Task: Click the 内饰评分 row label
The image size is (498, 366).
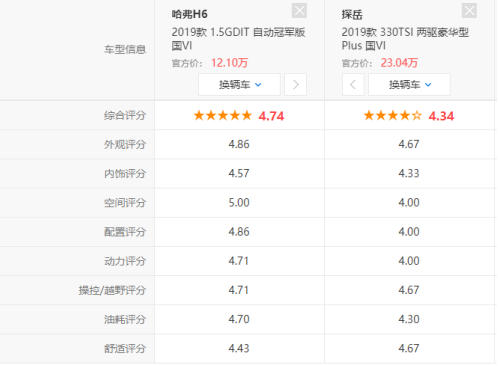Action: tap(125, 174)
